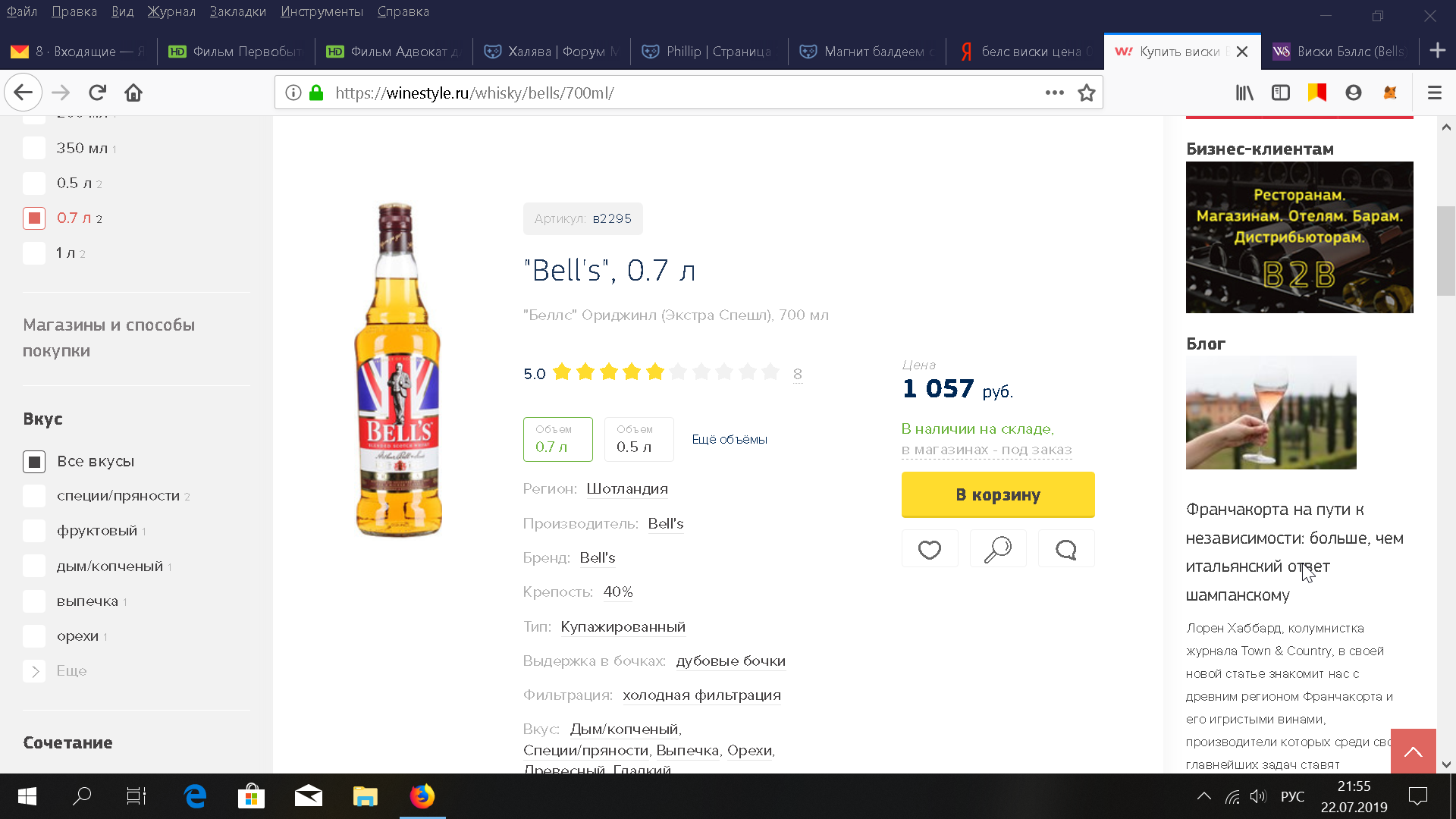Switch to the Виски Бэллс tab

point(1338,52)
